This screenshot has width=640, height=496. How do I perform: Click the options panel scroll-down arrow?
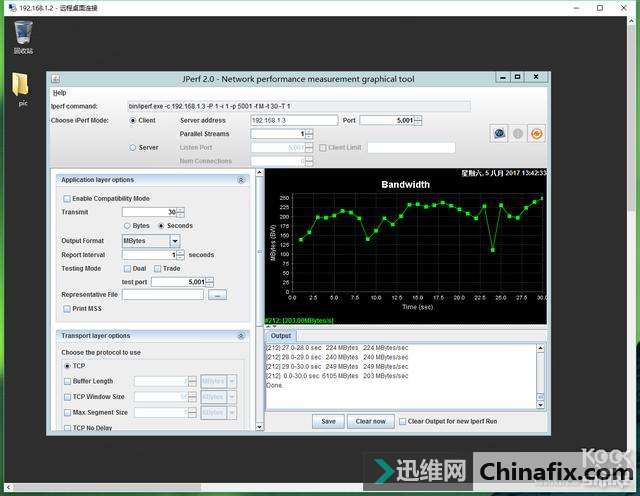coord(260,427)
